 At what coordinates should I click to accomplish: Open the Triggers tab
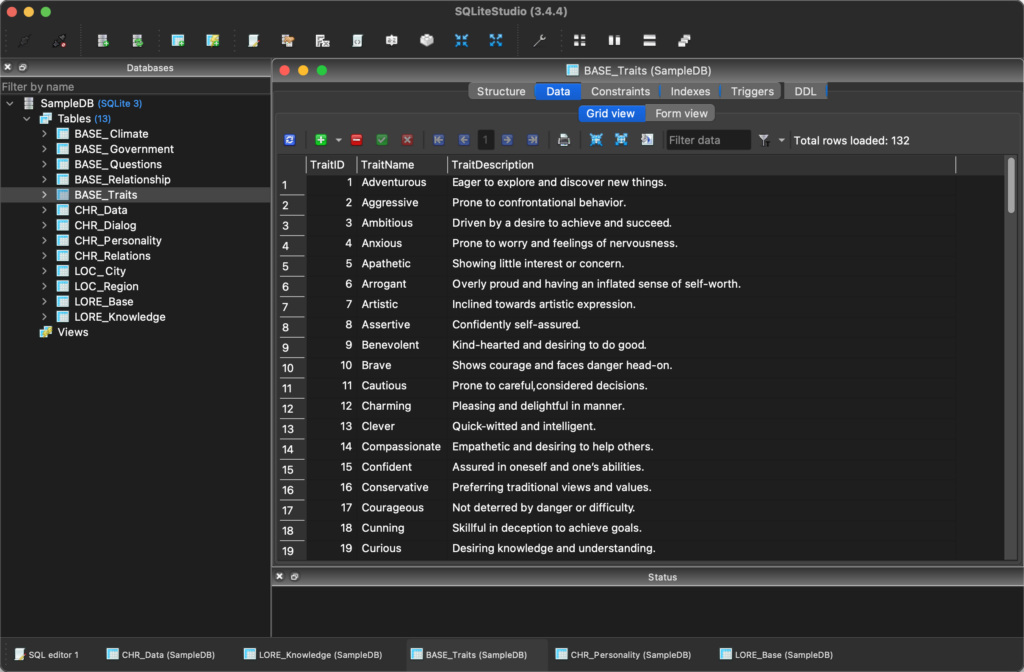click(x=752, y=91)
